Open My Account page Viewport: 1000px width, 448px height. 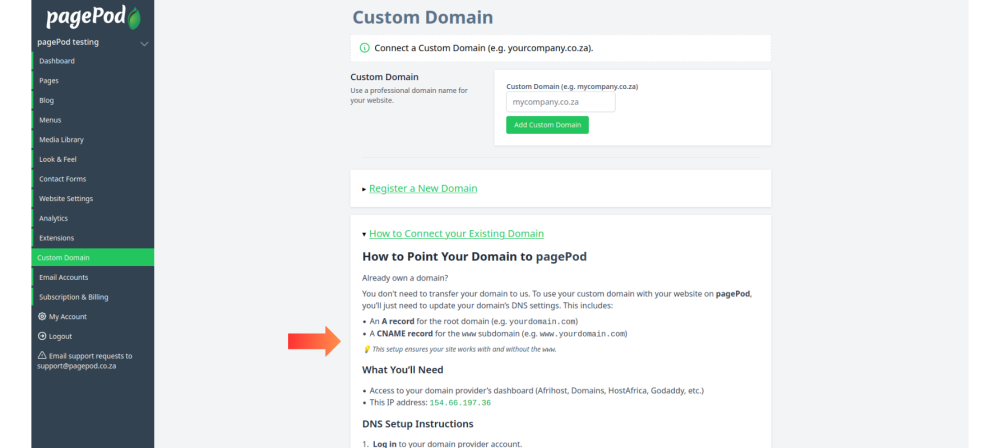pos(68,317)
